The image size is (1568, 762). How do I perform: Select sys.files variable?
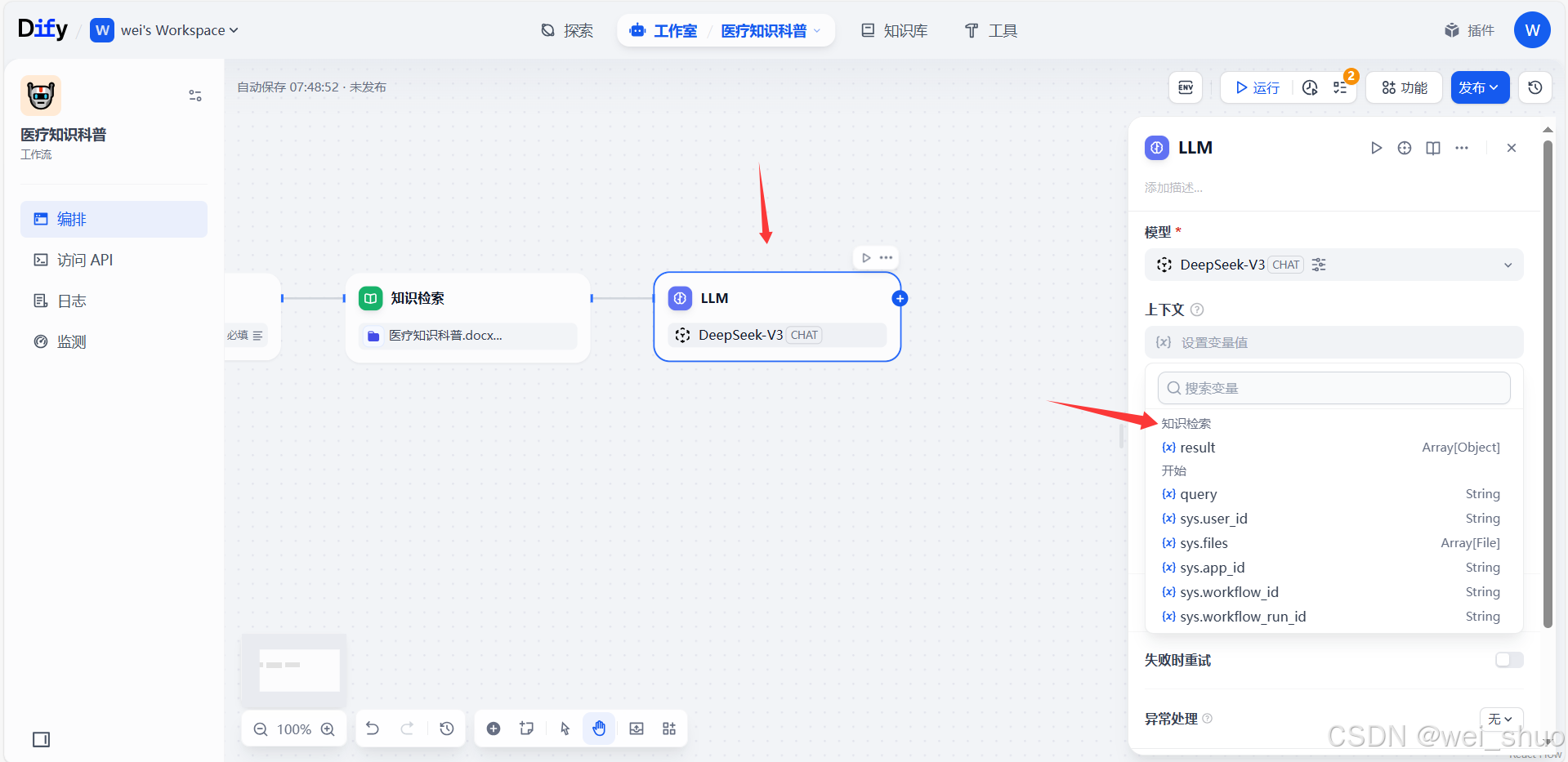[x=1333, y=543]
